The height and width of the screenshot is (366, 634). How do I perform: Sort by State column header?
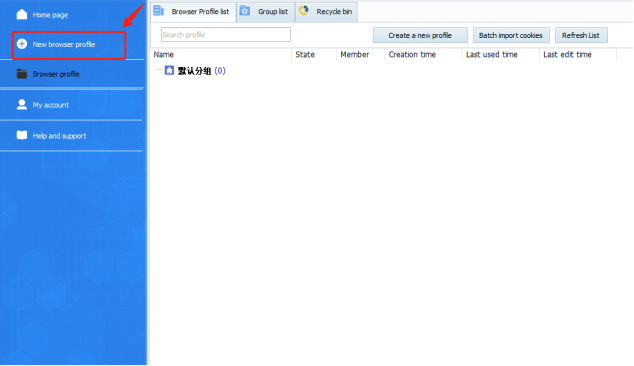(x=314, y=55)
